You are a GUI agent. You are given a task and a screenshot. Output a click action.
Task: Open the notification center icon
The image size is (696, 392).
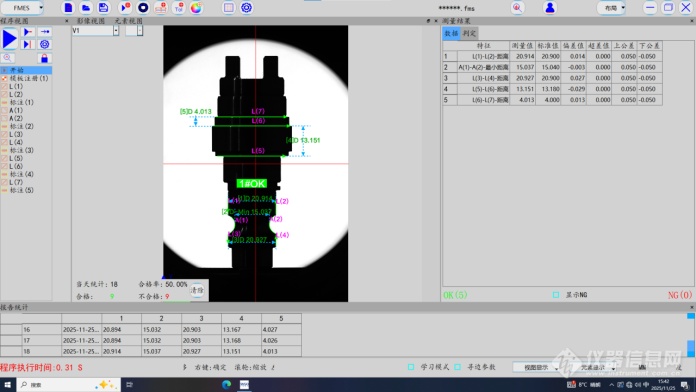[x=685, y=385]
